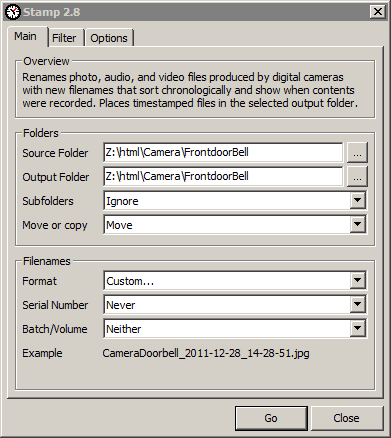Click the Move or copy label
Image resolution: width=391 pixels, height=438 pixels.
click(55, 225)
